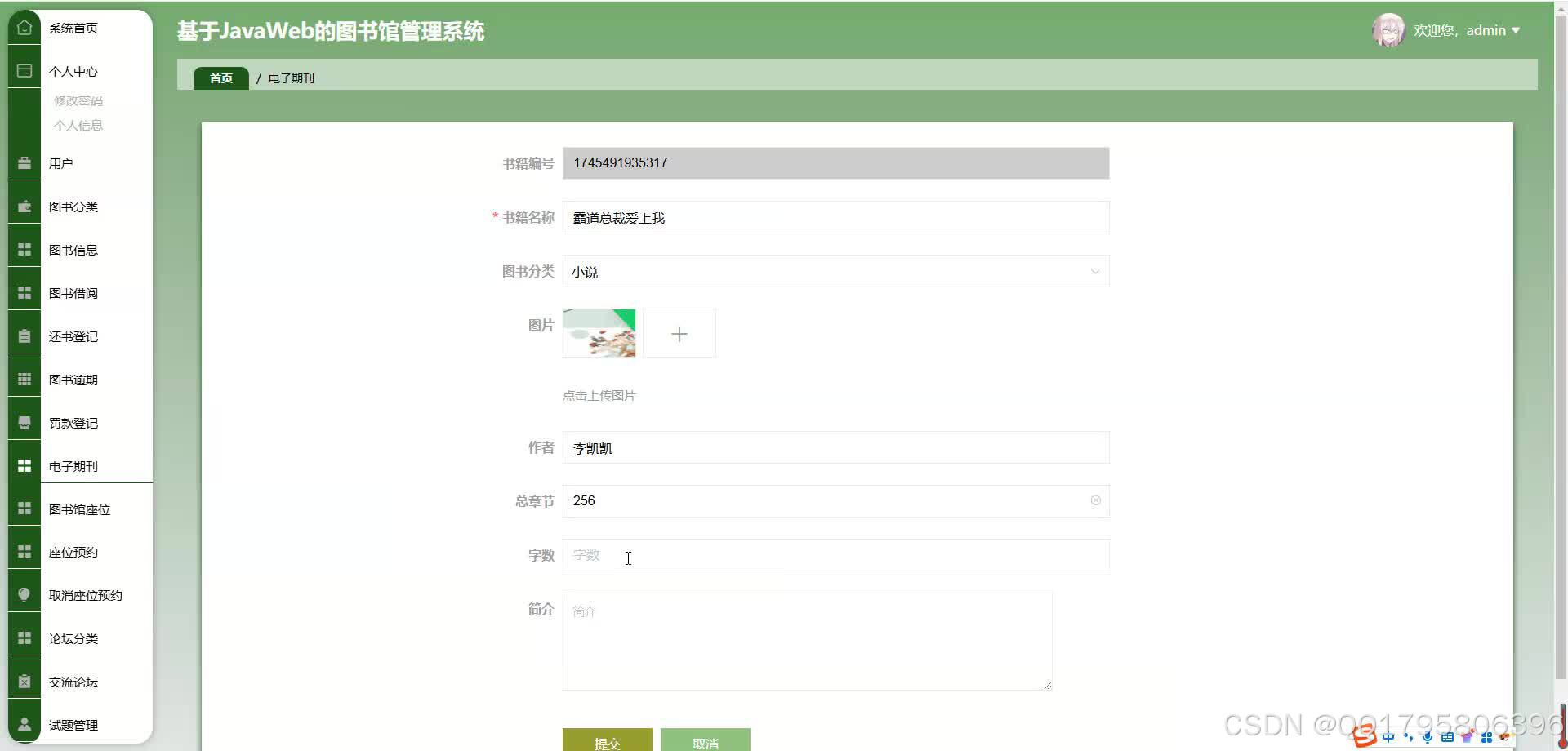Click the plus icon to upload image

[679, 333]
